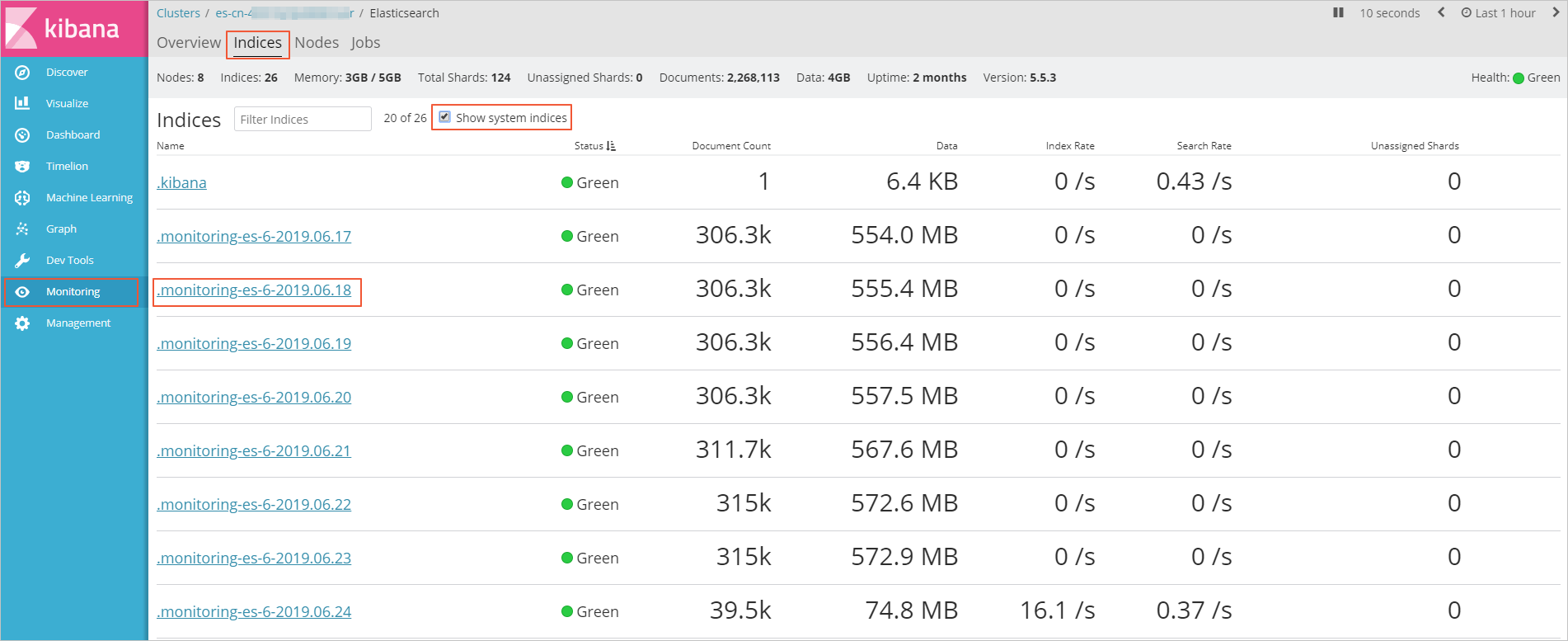Image resolution: width=1568 pixels, height=641 pixels.
Task: Open .monitoring-es-6-2019.06.20 index
Action: (254, 397)
